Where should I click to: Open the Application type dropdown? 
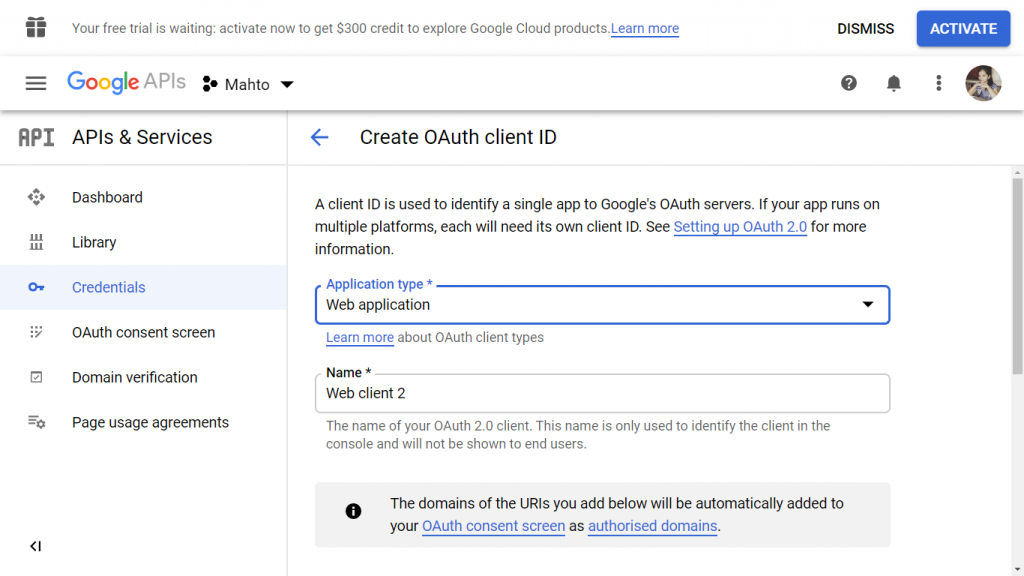tap(602, 304)
